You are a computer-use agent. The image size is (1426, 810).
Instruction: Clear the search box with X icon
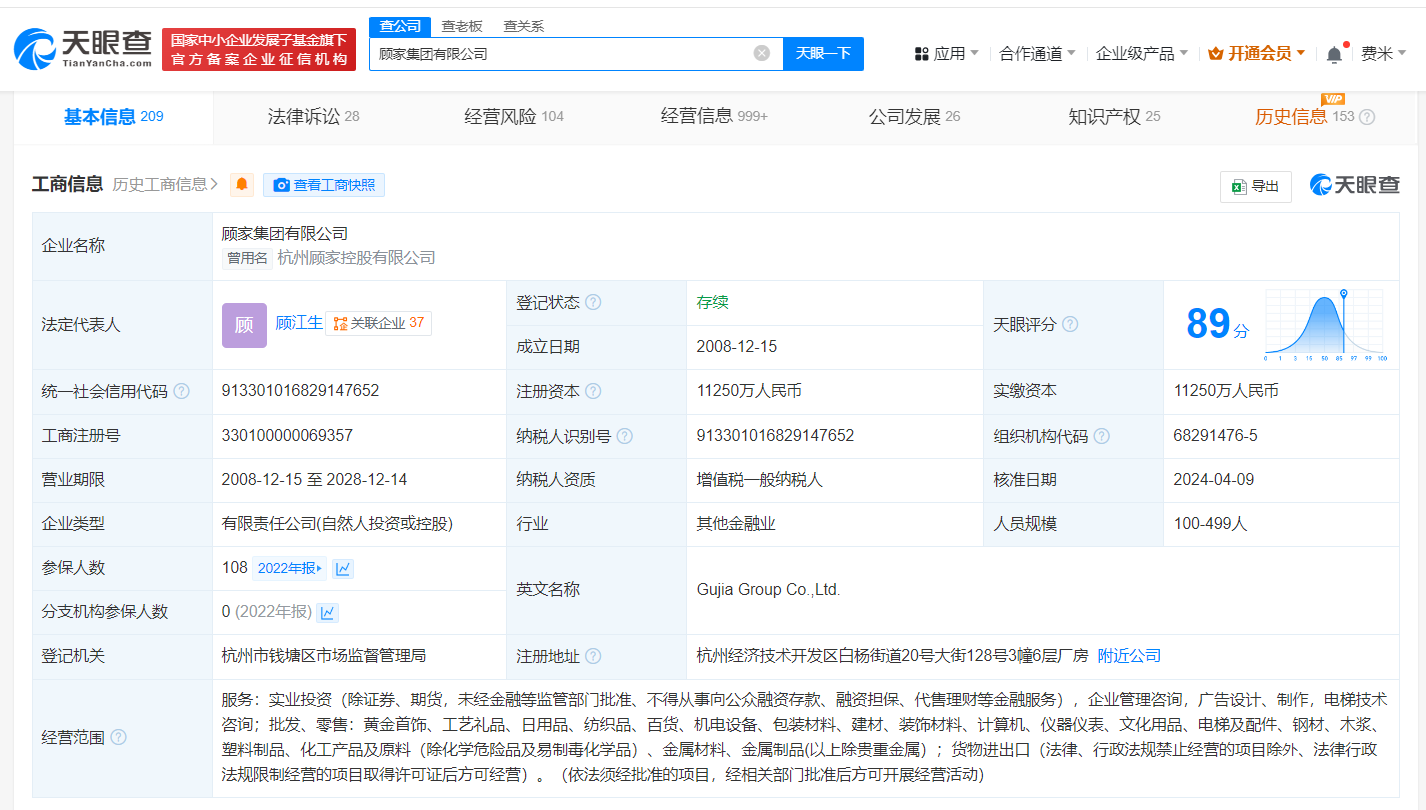[762, 54]
